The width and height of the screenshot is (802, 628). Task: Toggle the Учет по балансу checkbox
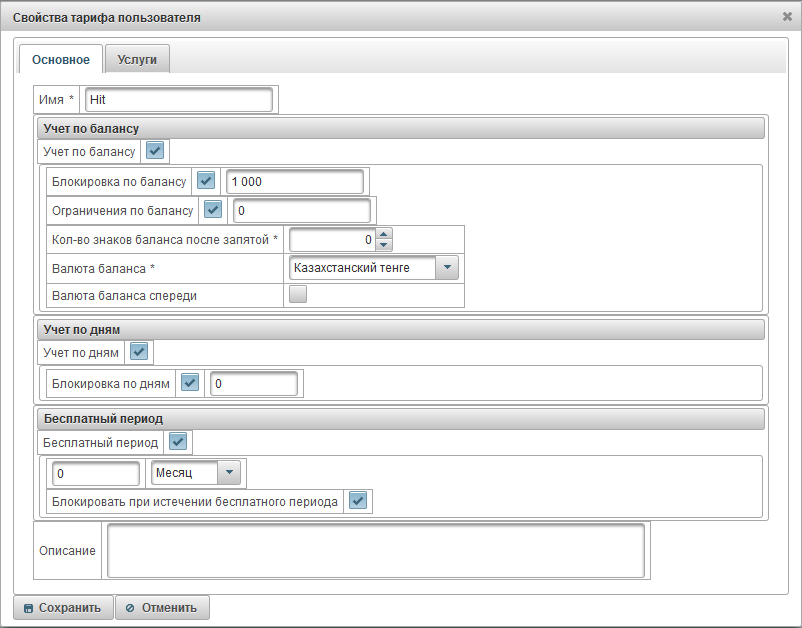pyautogui.click(x=155, y=151)
